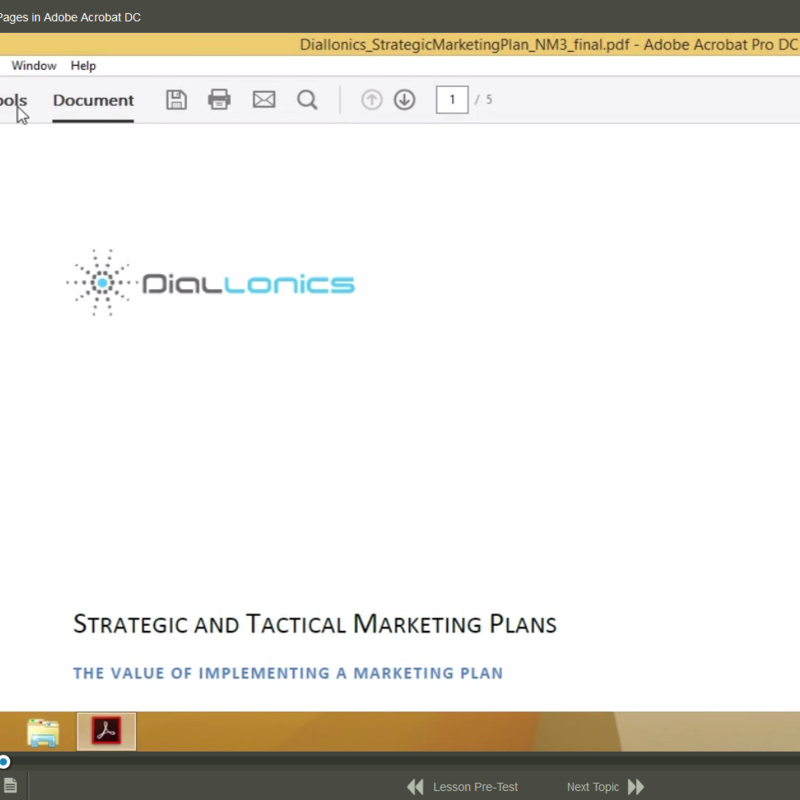Viewport: 800px width, 800px height.
Task: Advance to Next Topic
Action: click(x=605, y=787)
